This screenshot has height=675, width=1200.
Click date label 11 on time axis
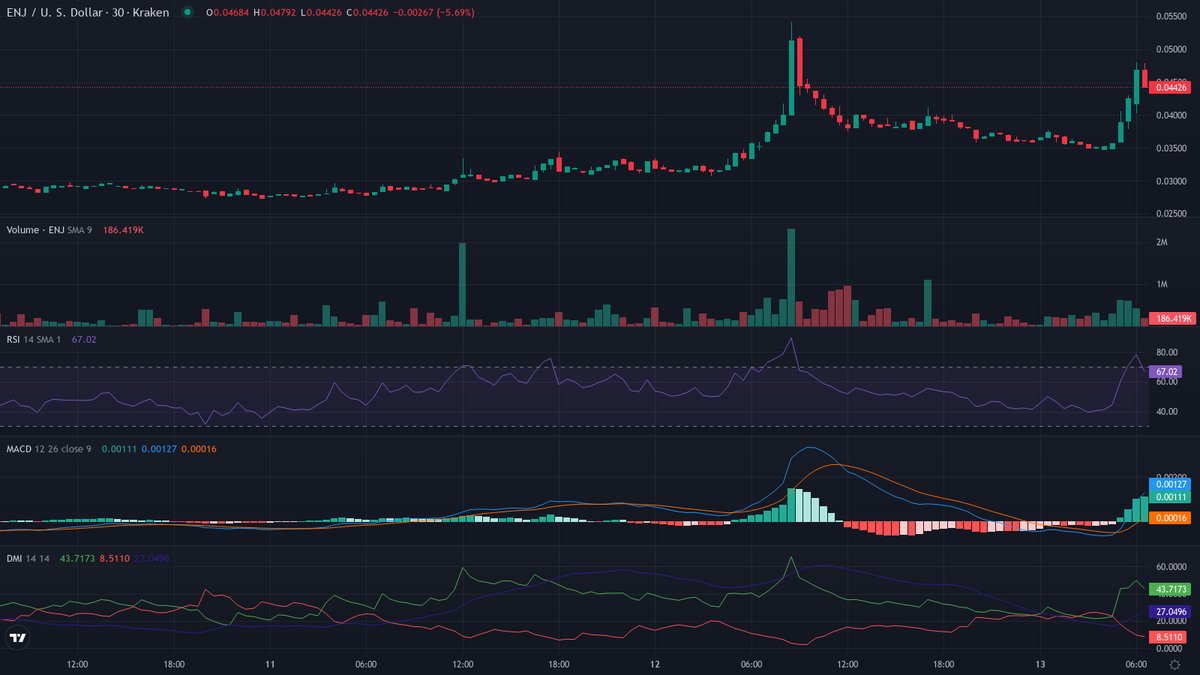coord(271,664)
